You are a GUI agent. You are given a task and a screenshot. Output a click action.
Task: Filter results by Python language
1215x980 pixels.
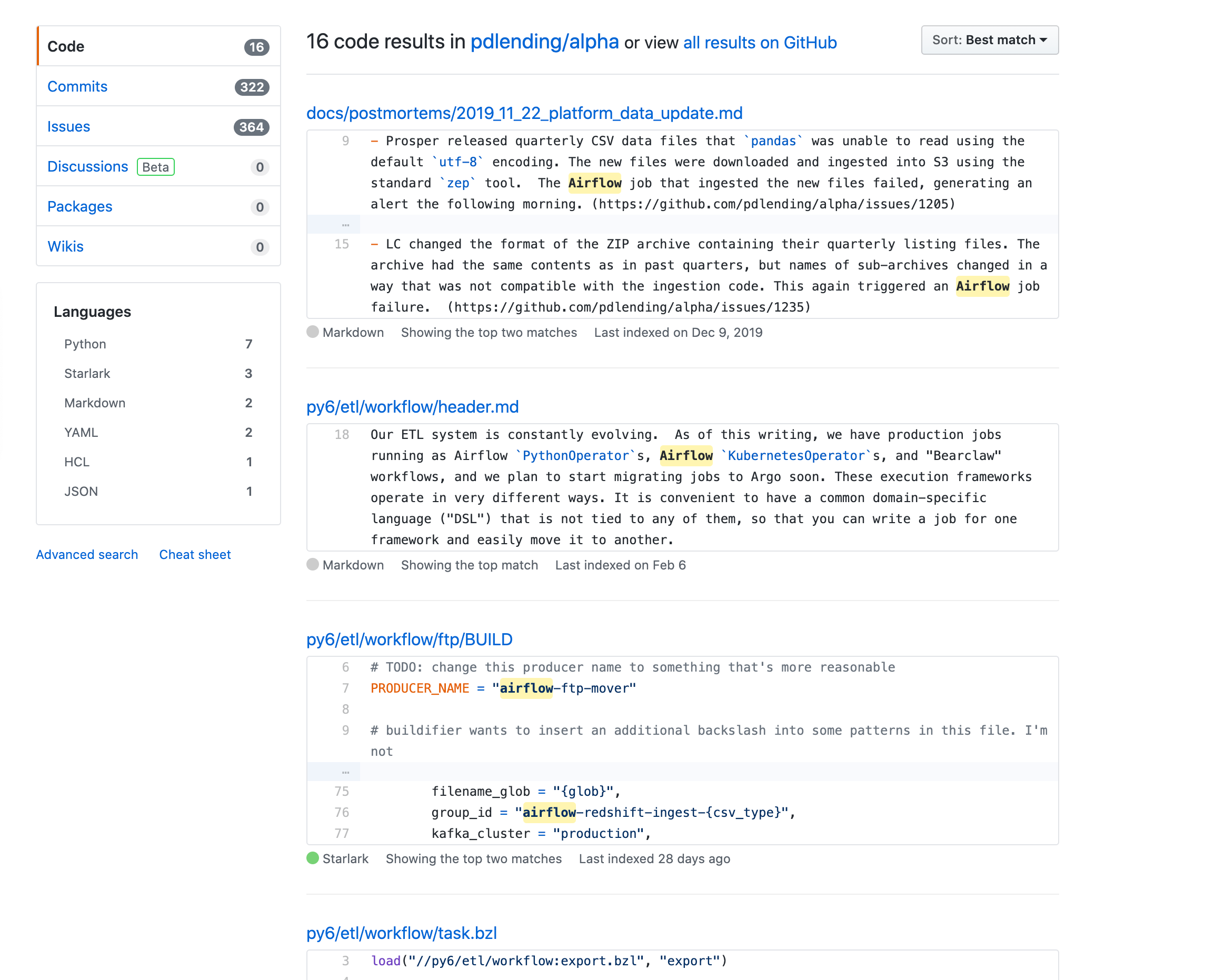158,344
